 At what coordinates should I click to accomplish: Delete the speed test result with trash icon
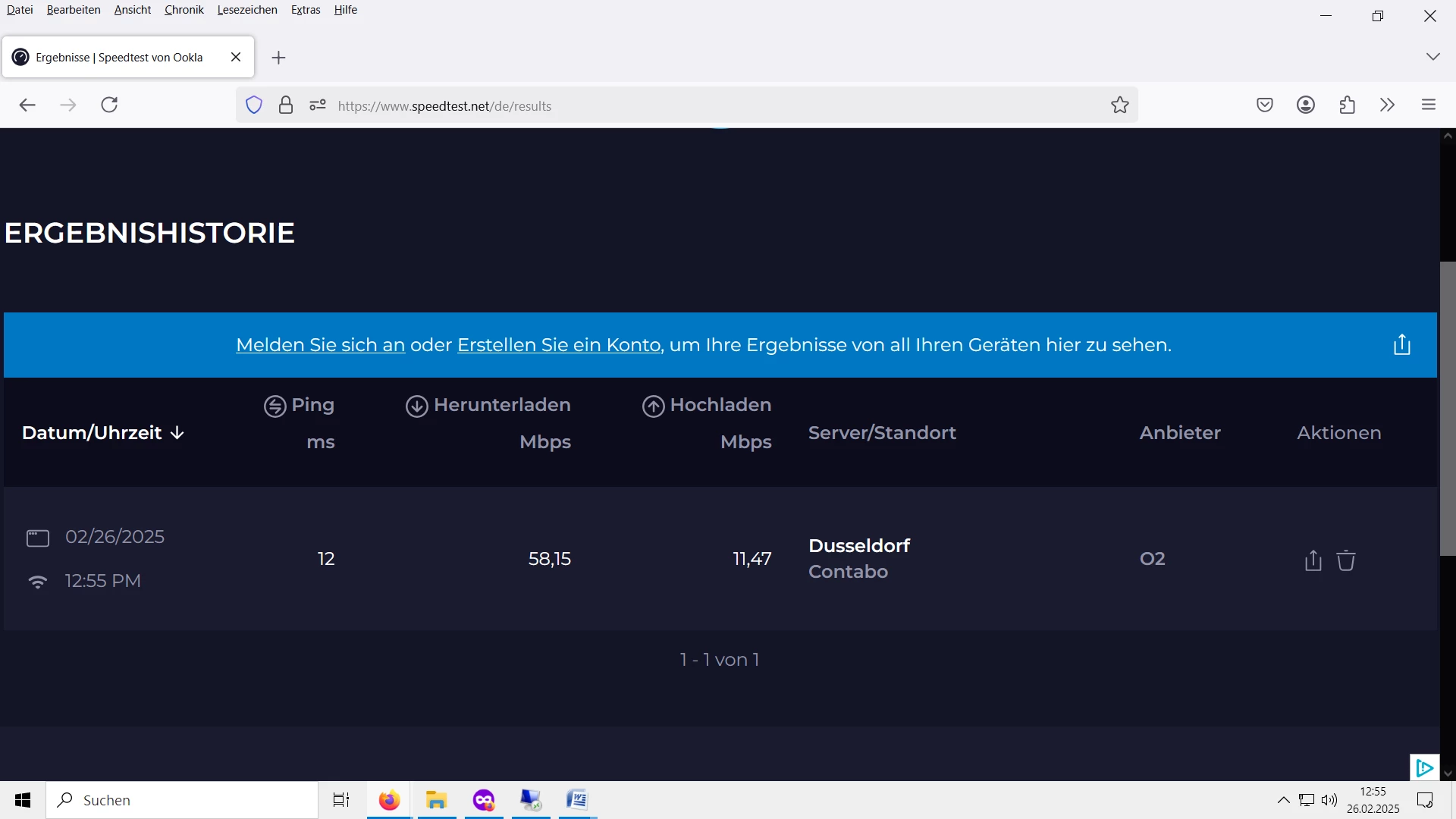(1346, 560)
